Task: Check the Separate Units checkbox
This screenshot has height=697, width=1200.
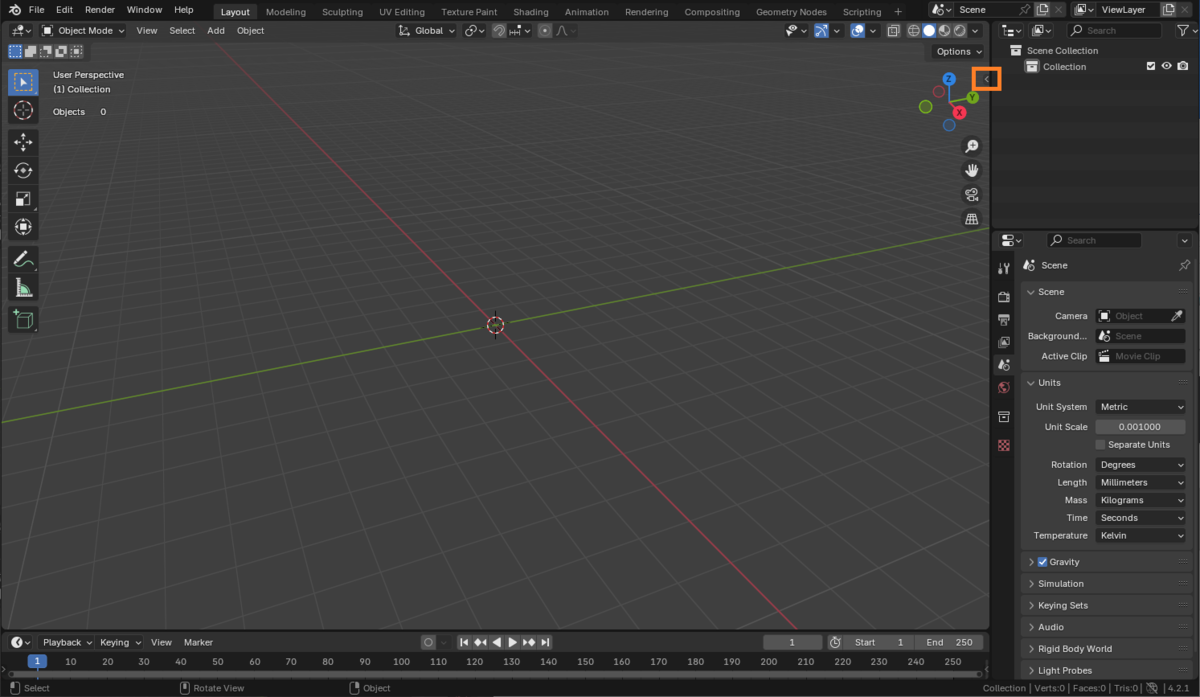Action: (1101, 445)
